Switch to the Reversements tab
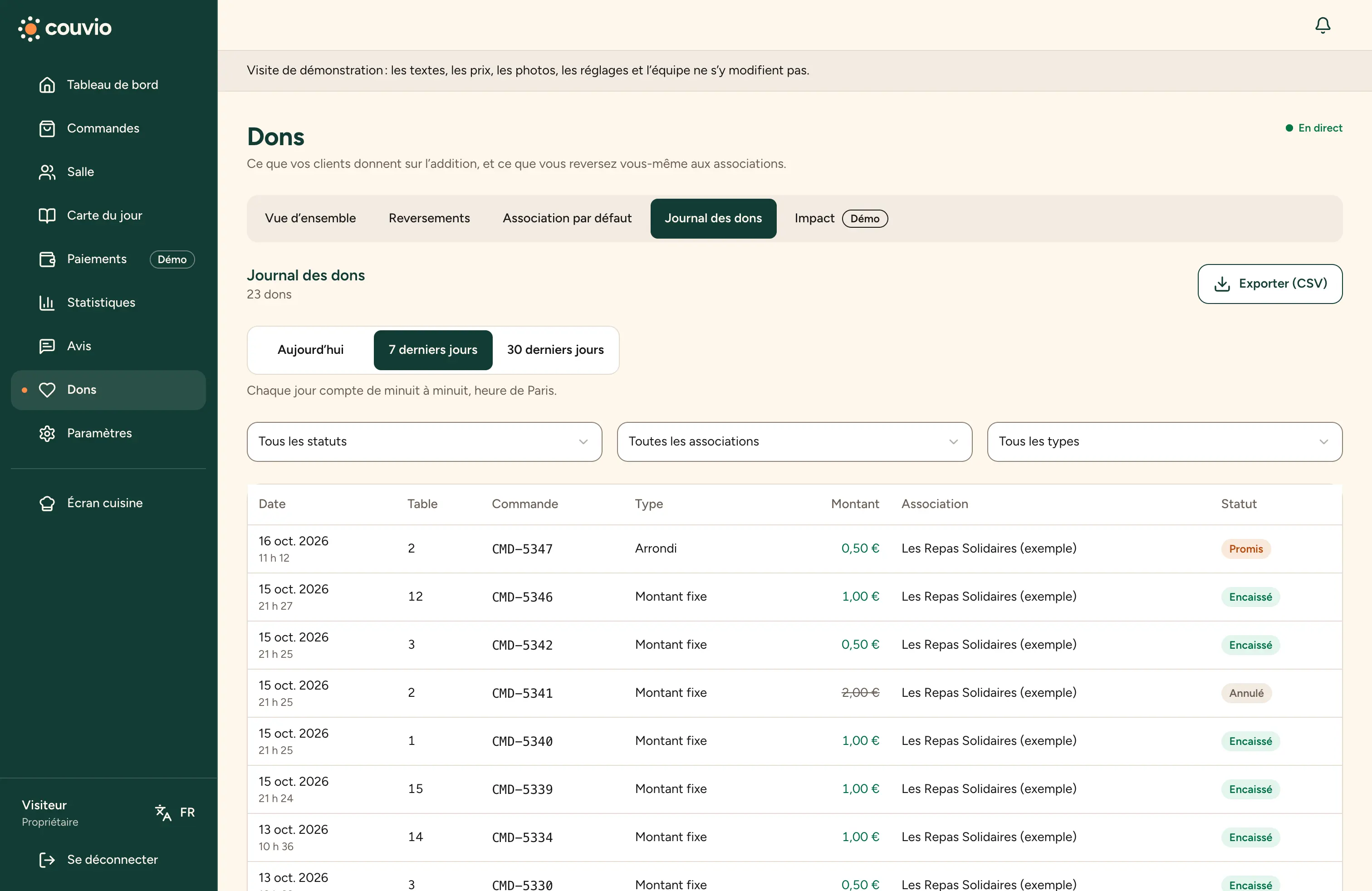The image size is (1372, 891). point(429,218)
